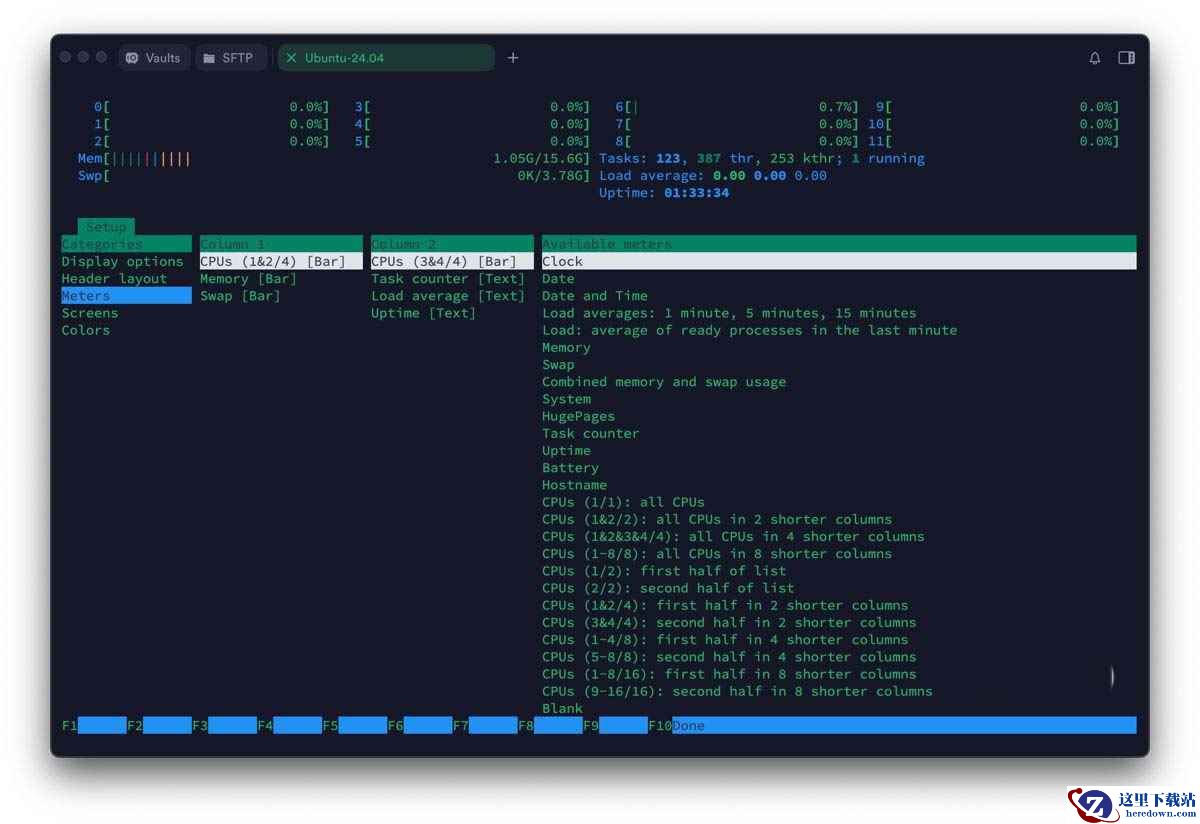Click the Tasks: 123 summary line
This screenshot has height=824, width=1200.
point(762,159)
